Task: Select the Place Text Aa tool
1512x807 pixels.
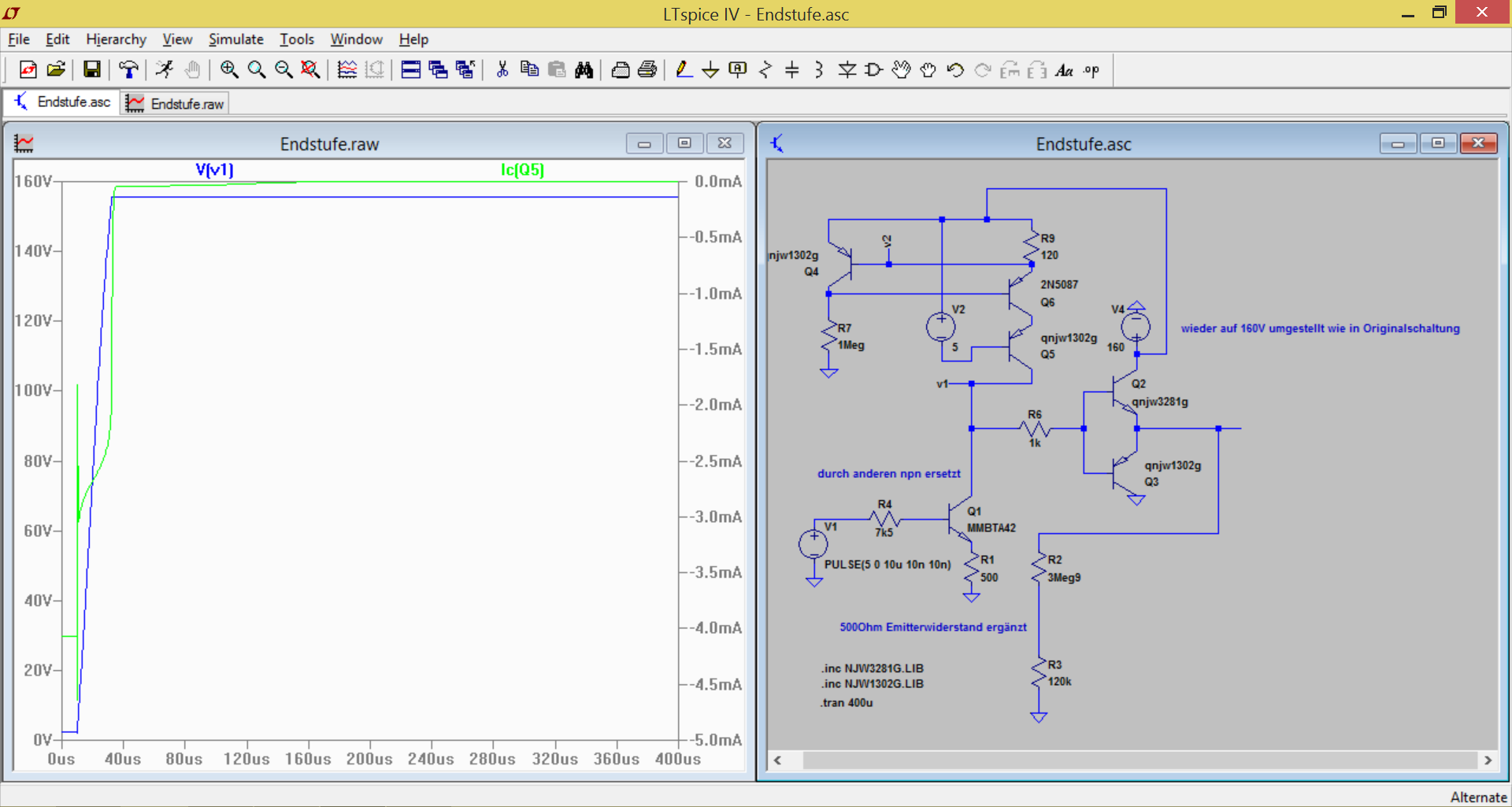Action: click(x=1064, y=70)
